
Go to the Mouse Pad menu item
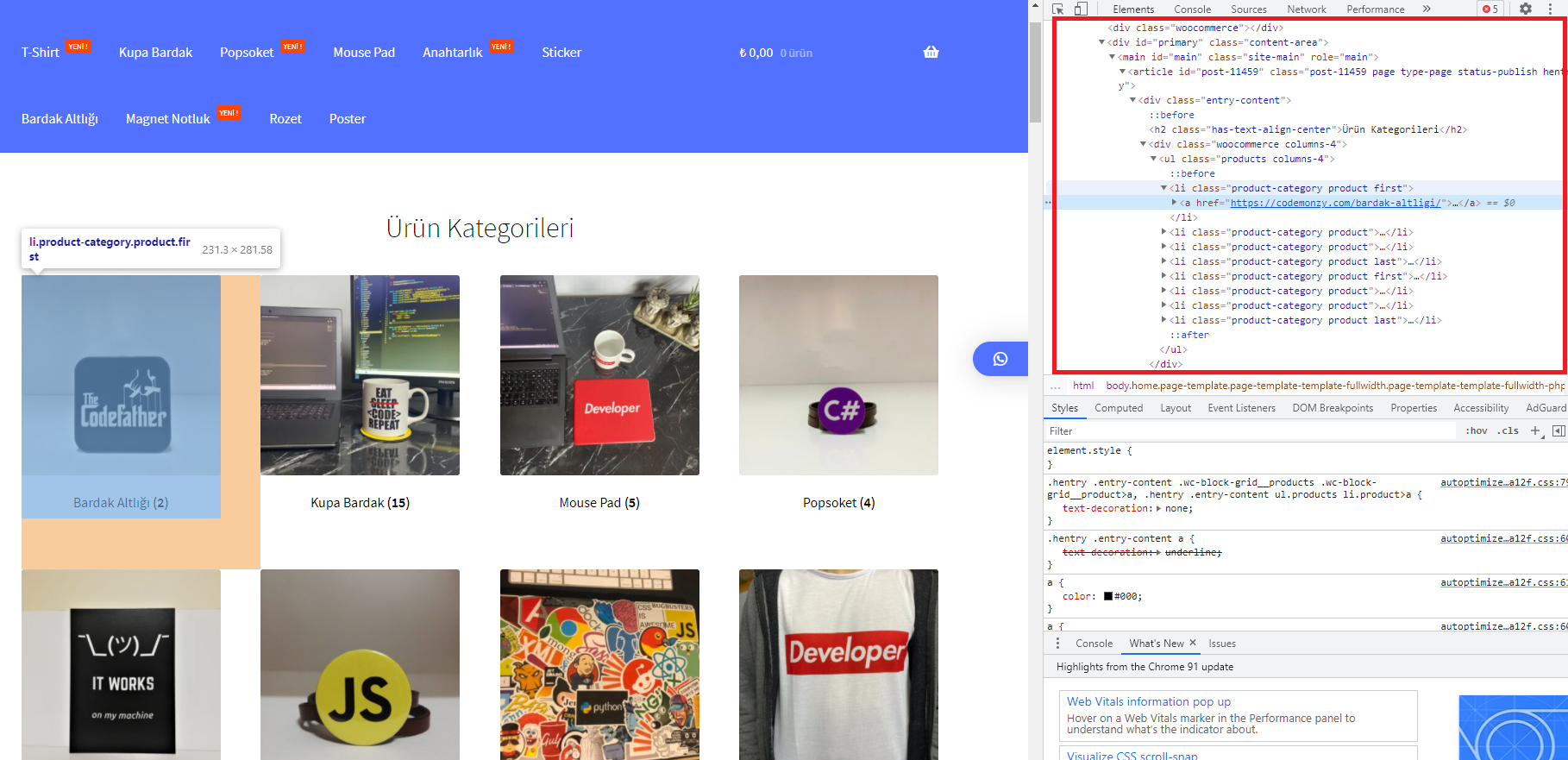364,53
